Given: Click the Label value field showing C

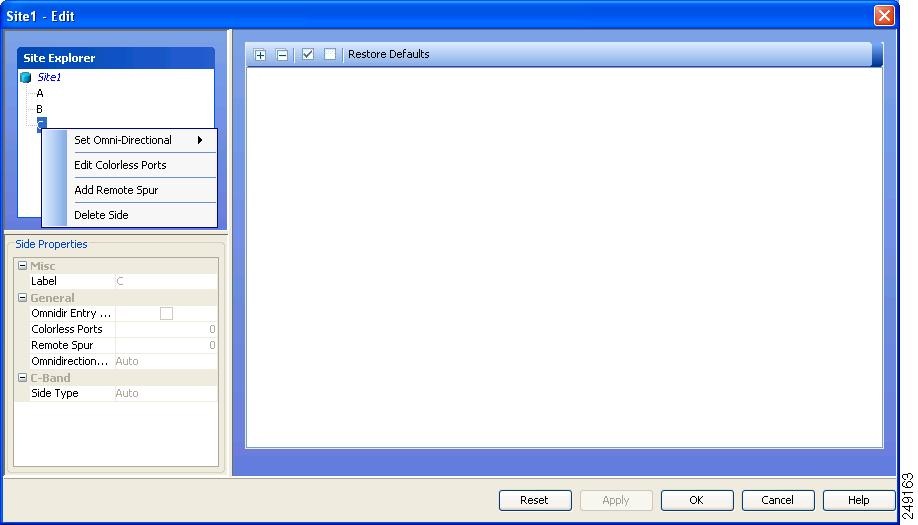Looking at the screenshot, I should 166,282.
